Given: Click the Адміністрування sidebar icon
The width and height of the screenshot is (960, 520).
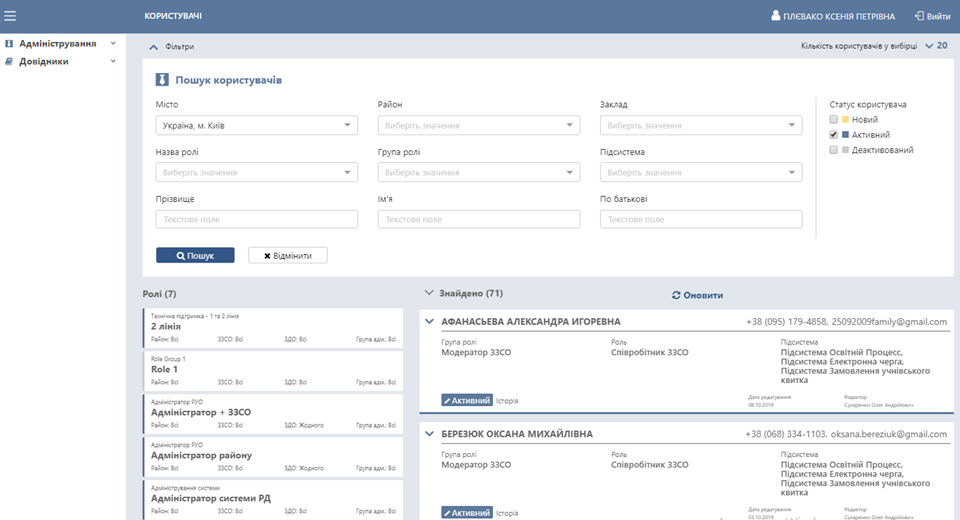Looking at the screenshot, I should [9, 44].
